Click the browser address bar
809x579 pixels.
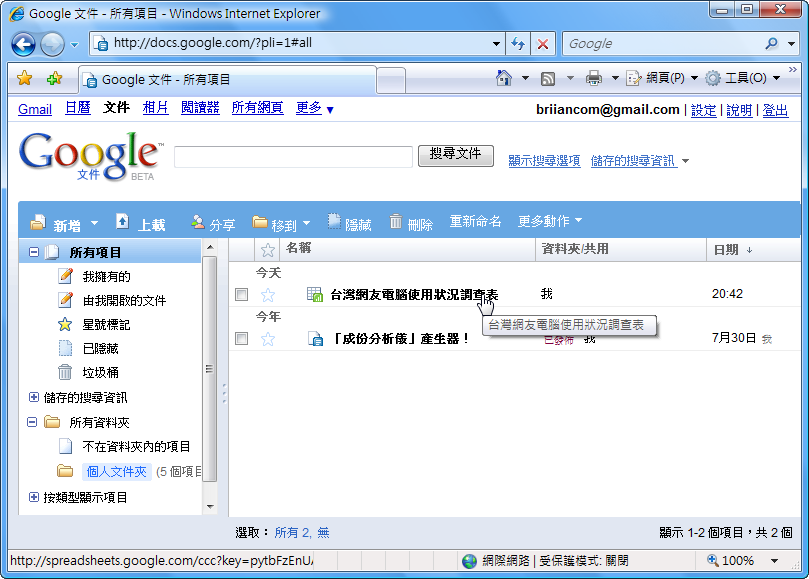click(x=299, y=43)
